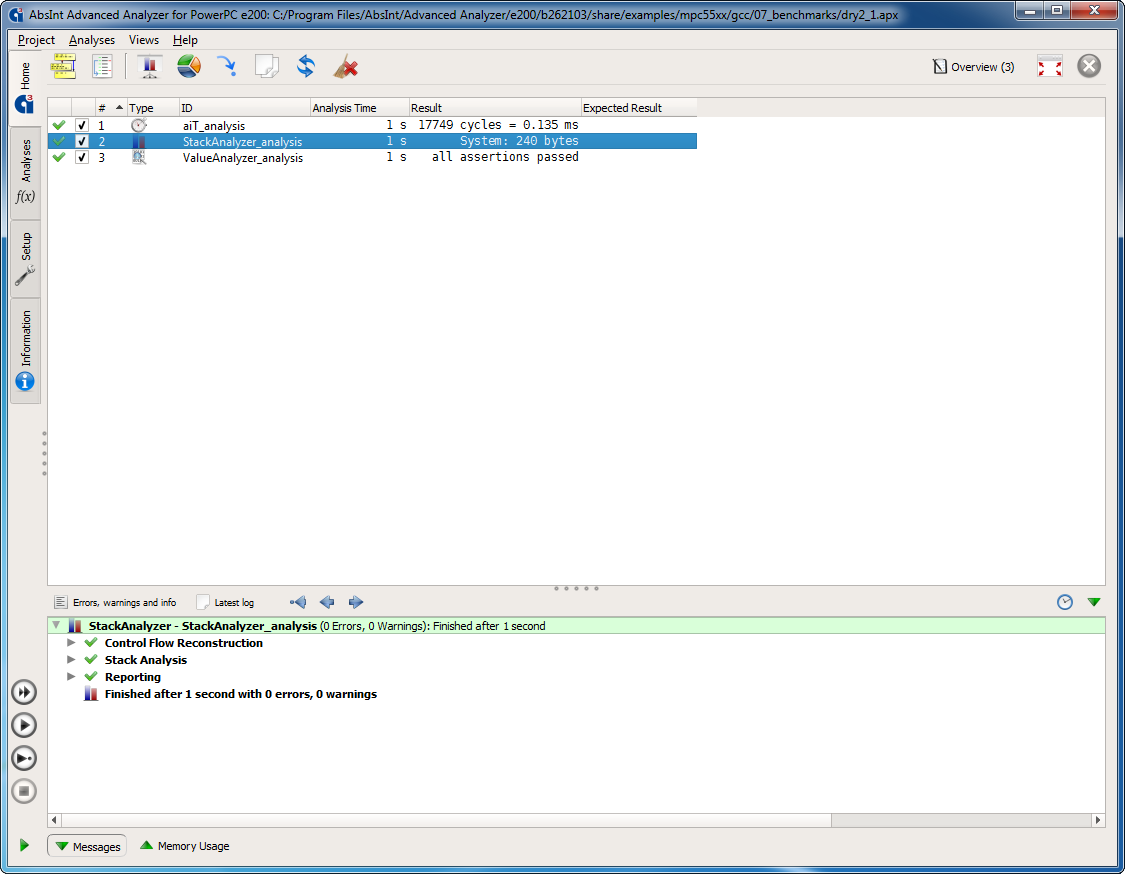Click the result '17749 cycles = 0.135 ms'
1125x874 pixels.
tap(498, 125)
